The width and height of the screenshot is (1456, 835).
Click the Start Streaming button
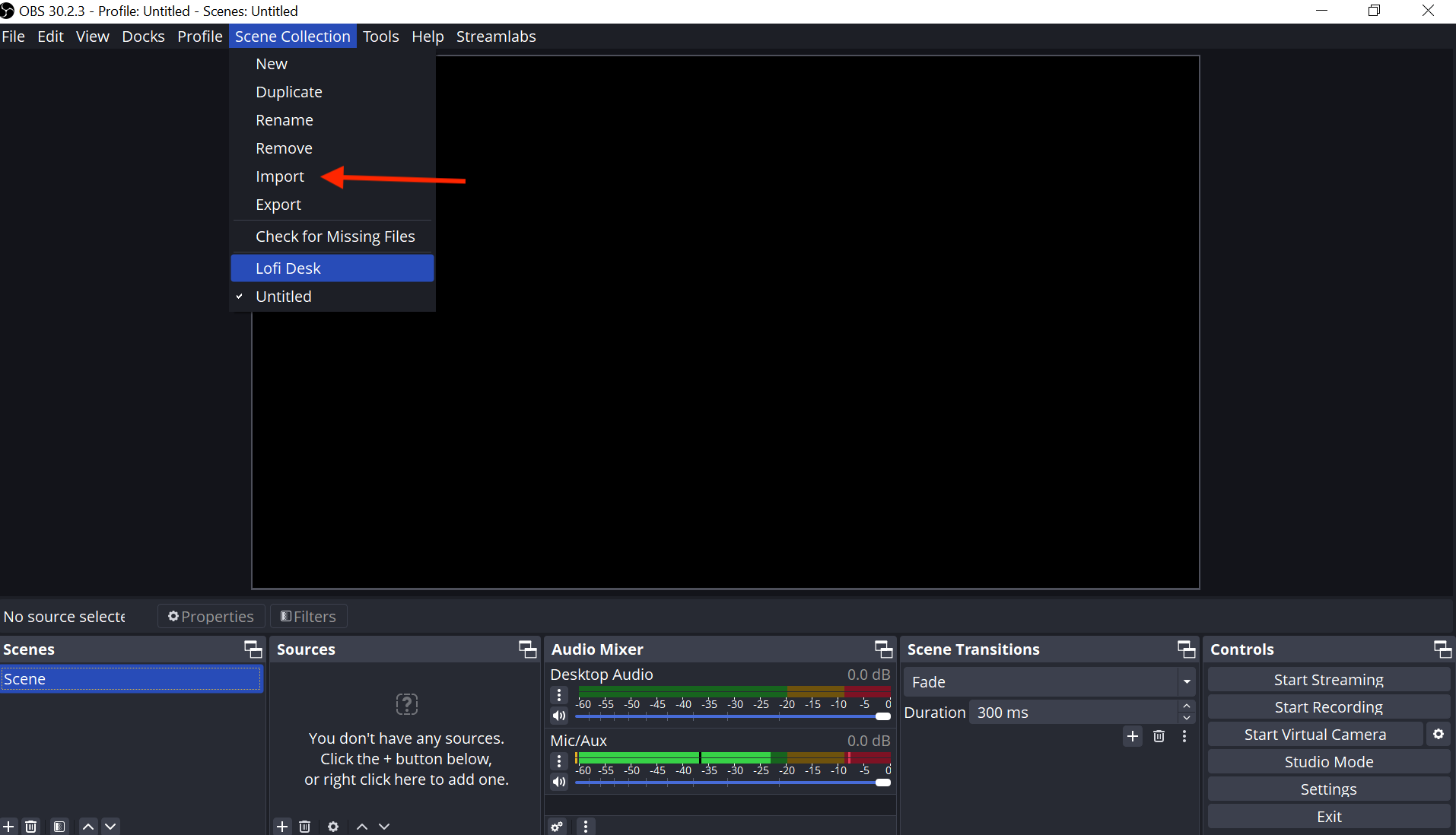click(x=1328, y=679)
